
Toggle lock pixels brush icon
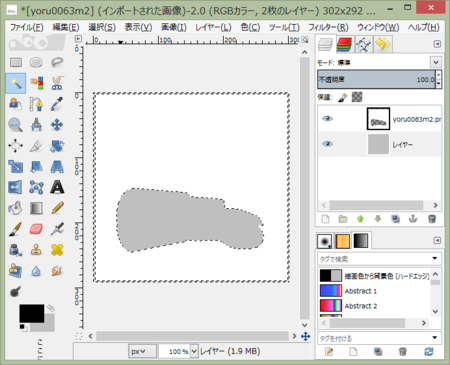[x=343, y=97]
